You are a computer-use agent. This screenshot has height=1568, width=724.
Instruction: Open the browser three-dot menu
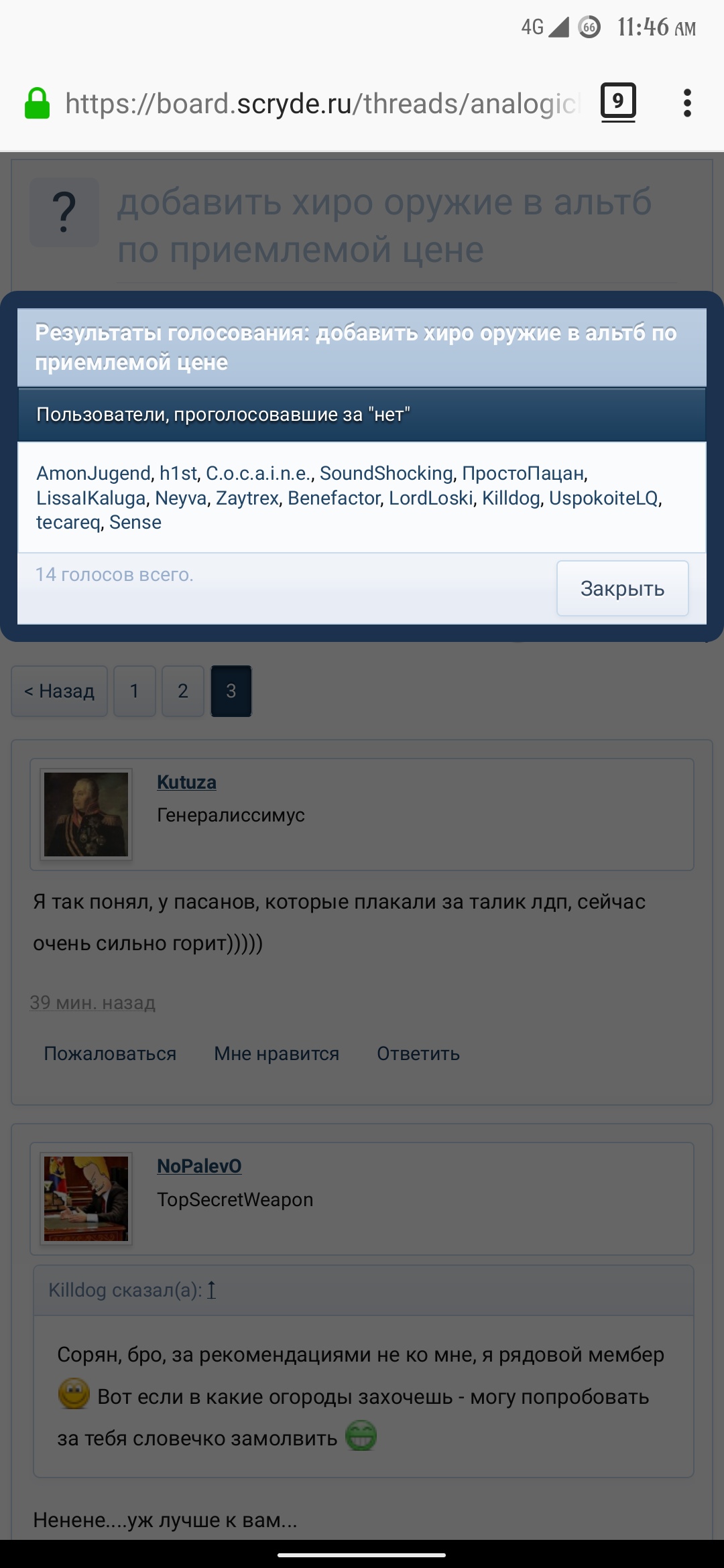click(687, 103)
